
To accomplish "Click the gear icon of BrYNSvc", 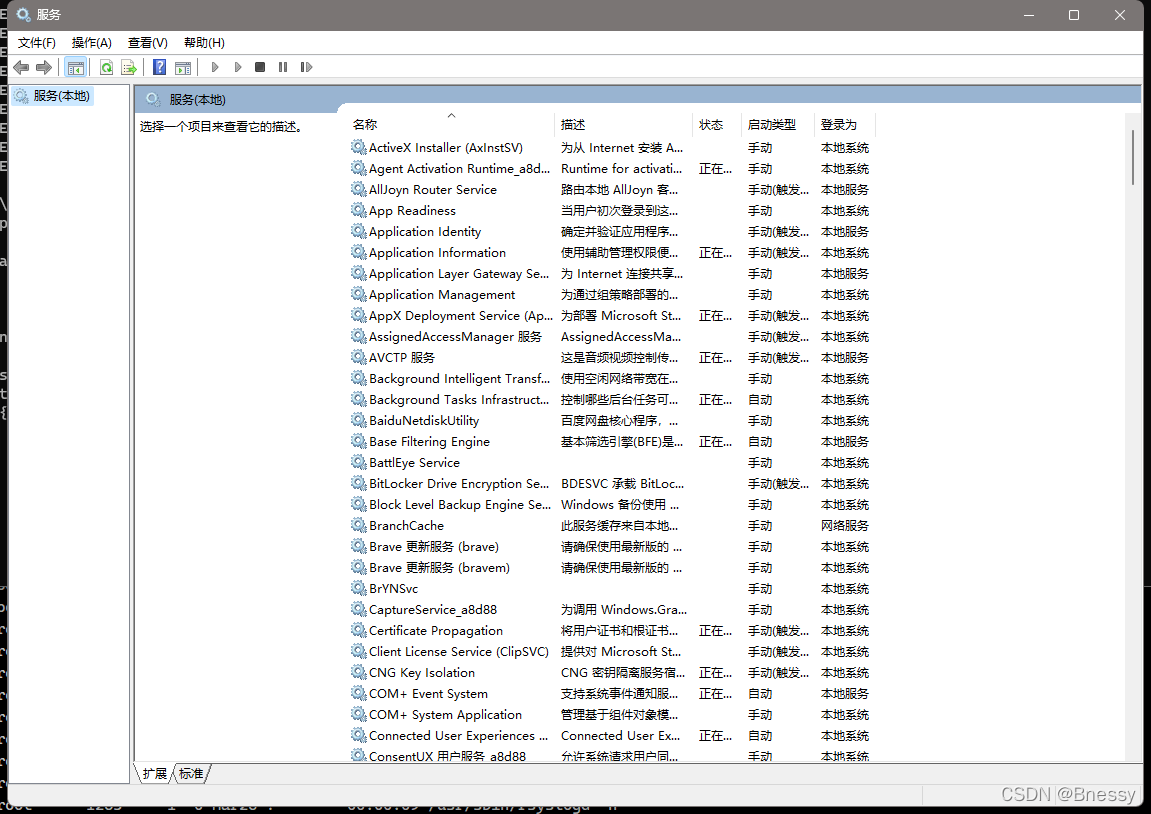I will [x=359, y=589].
